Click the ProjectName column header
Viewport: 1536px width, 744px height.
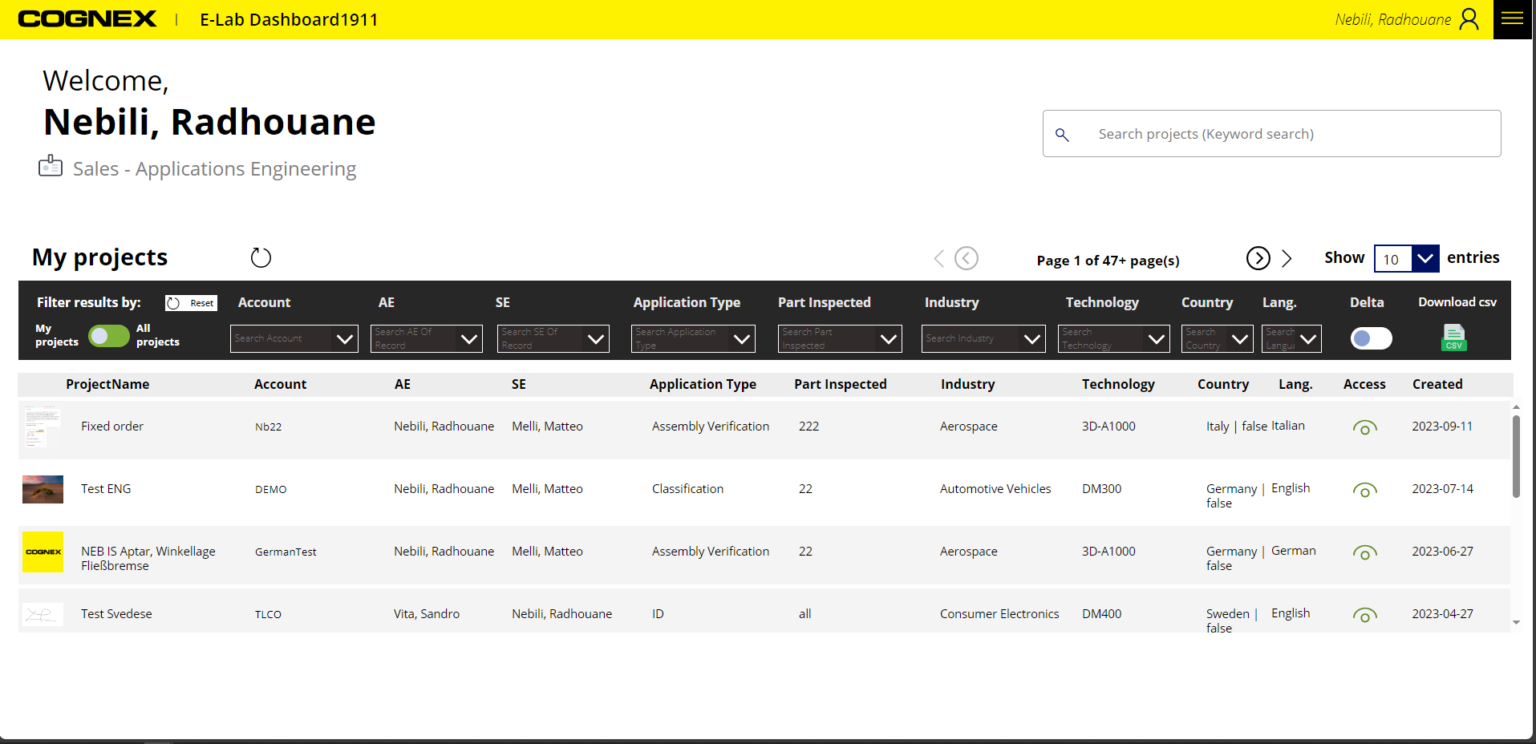pos(107,384)
